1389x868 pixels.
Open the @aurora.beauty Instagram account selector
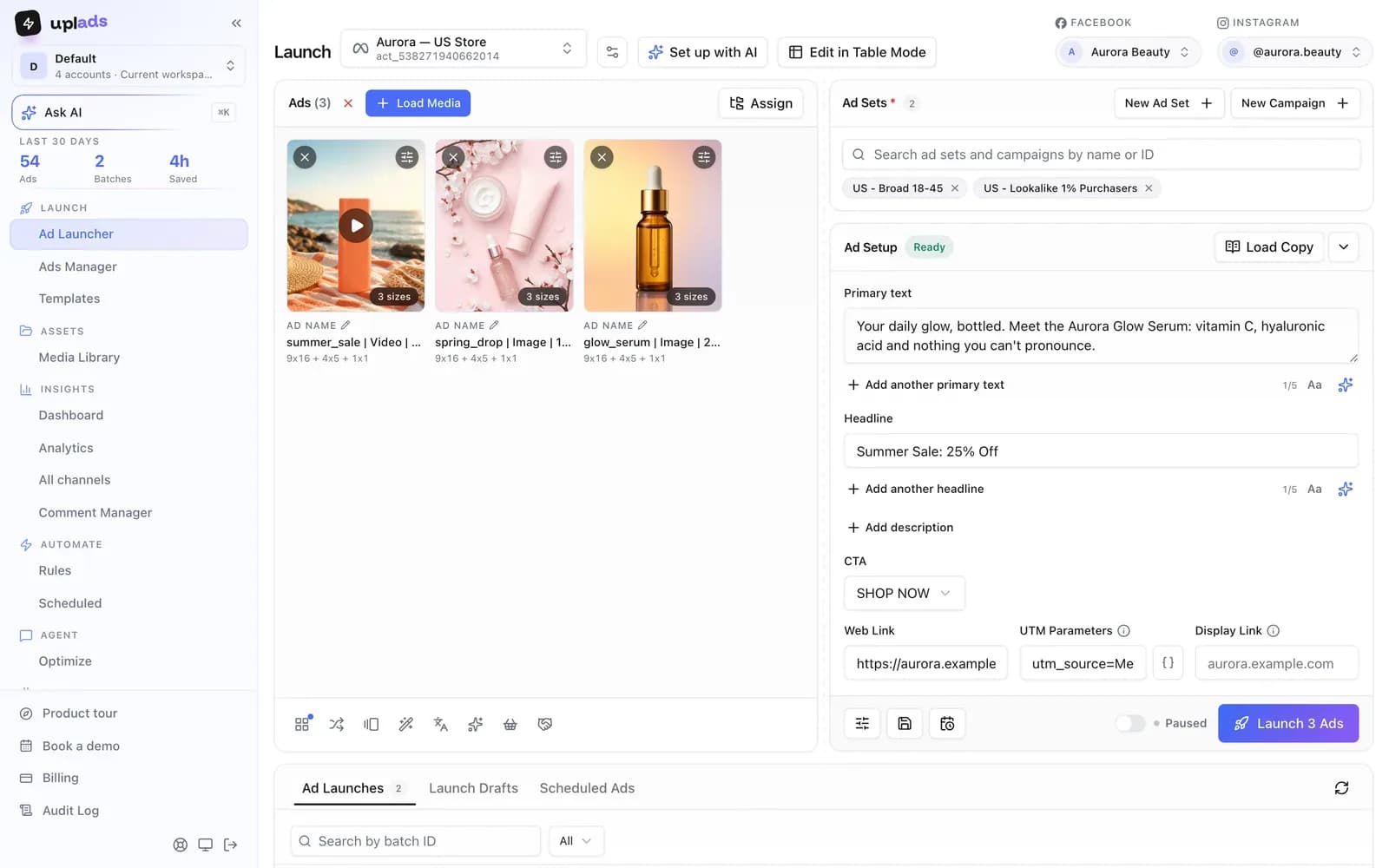click(1294, 52)
